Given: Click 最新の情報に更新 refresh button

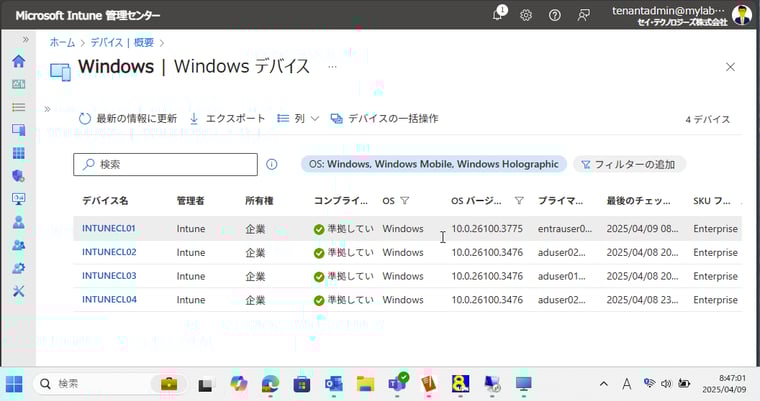Looking at the screenshot, I should (x=128, y=119).
